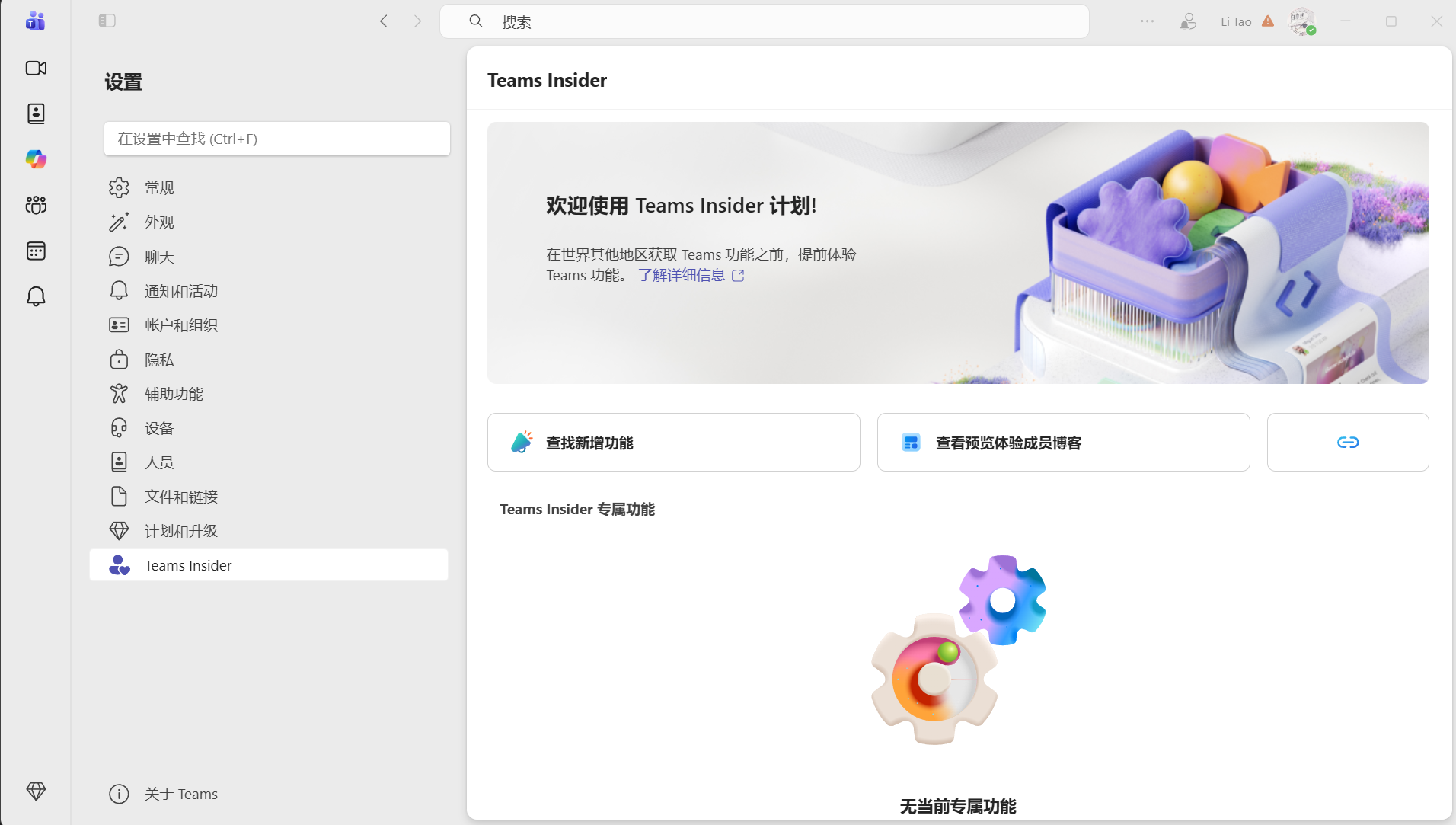The width and height of the screenshot is (1456, 825).
Task: Open 文件和链接 files and links settings
Action: 269,497
